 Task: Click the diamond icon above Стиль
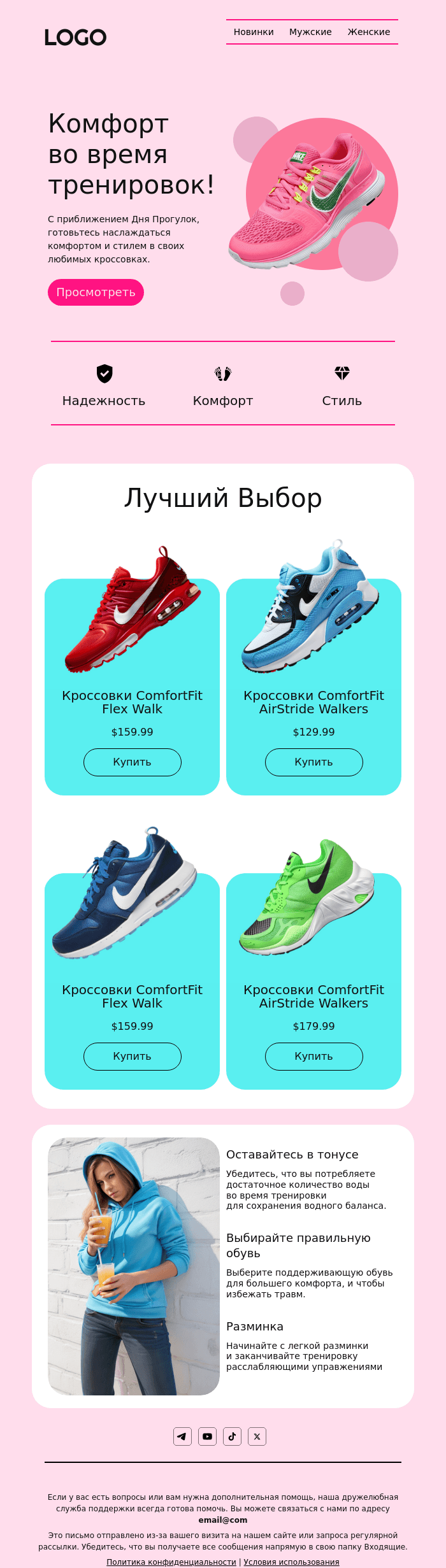click(x=342, y=373)
